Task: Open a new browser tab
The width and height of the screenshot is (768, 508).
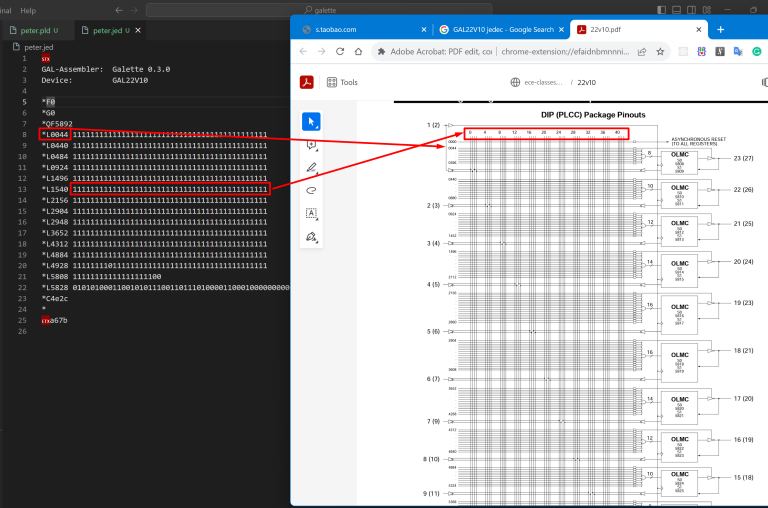Action: coord(720,29)
